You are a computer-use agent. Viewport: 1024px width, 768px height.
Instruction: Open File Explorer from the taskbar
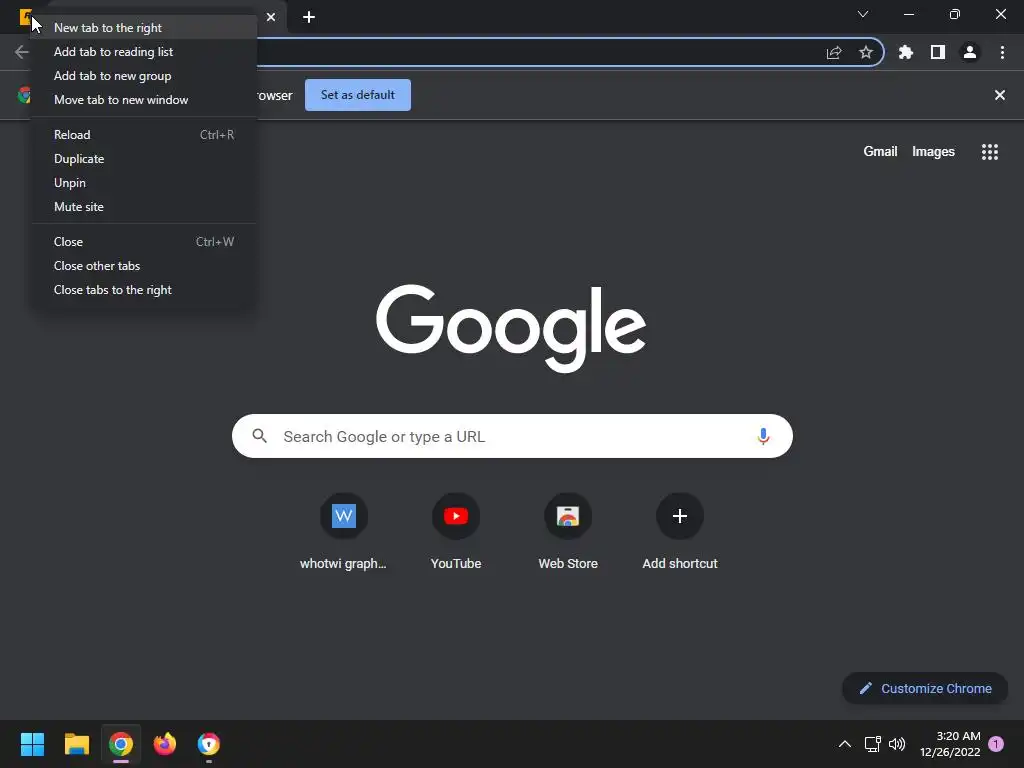click(76, 744)
